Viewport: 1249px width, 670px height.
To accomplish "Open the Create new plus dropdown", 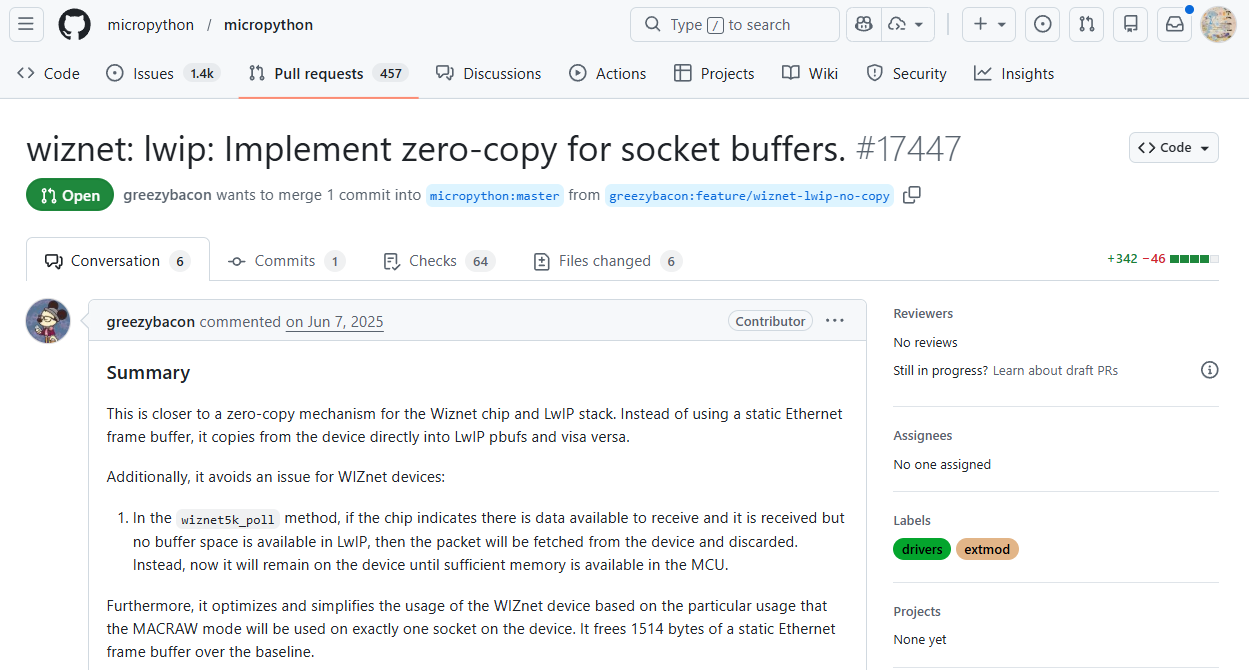I will pos(988,24).
